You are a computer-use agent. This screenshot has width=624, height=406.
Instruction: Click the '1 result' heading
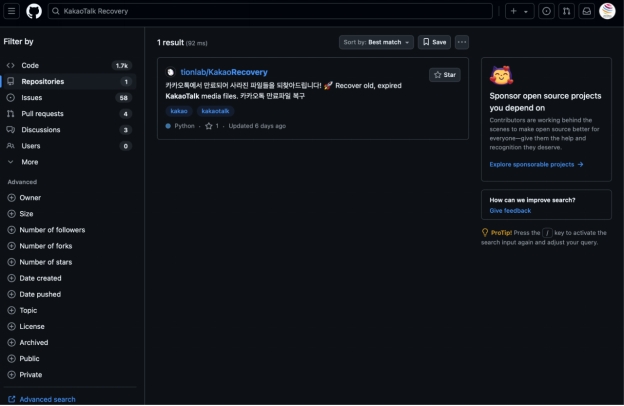click(x=170, y=43)
